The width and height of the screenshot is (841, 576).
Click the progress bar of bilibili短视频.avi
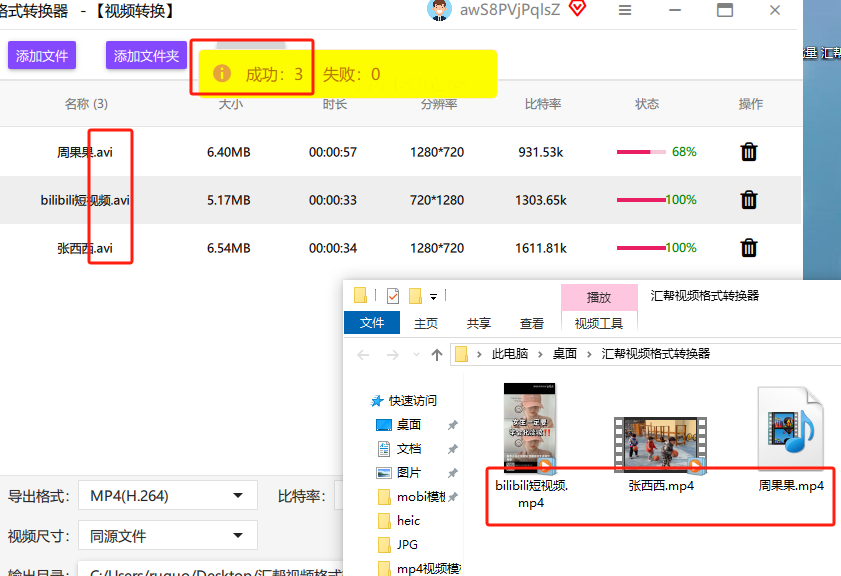coord(641,200)
